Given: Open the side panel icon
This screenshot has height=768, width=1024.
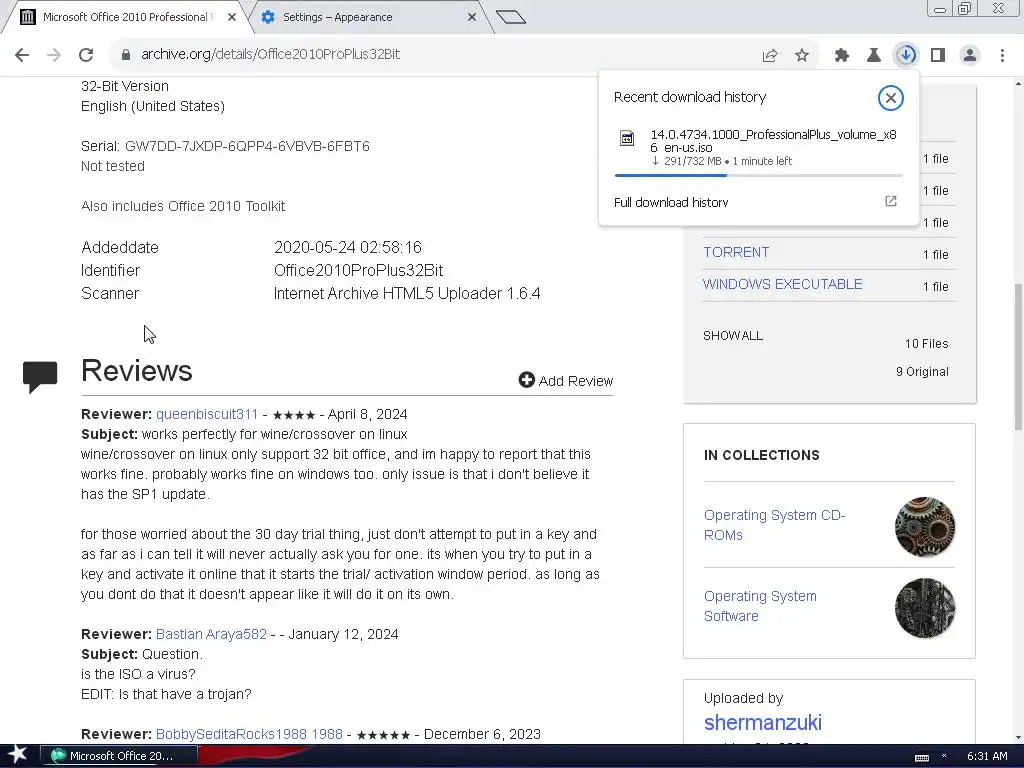Looking at the screenshot, I should point(938,56).
